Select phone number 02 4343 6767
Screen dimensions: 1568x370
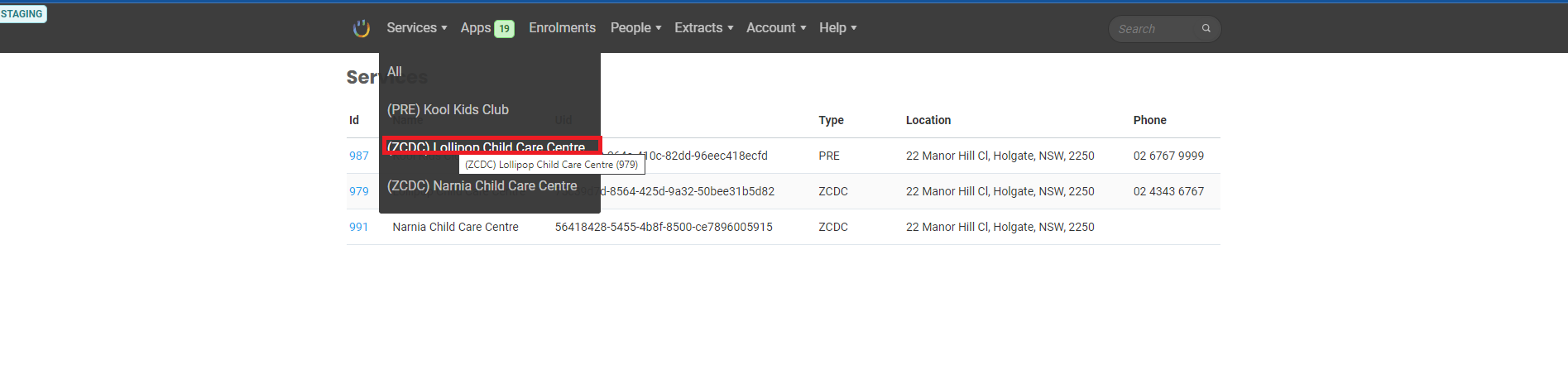pos(1168,191)
